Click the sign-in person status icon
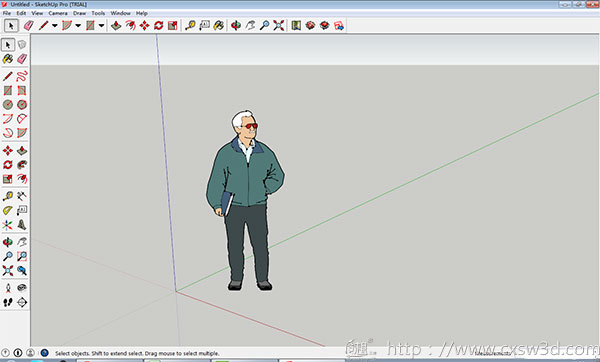The height and width of the screenshot is (362, 600). click(31, 352)
